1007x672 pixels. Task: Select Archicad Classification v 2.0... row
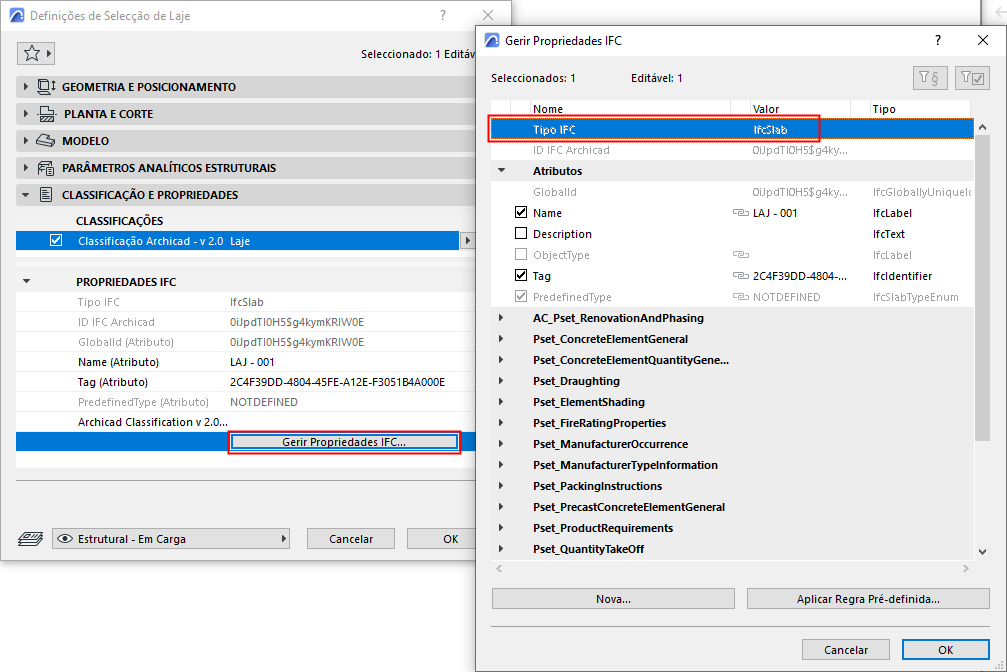coord(245,421)
